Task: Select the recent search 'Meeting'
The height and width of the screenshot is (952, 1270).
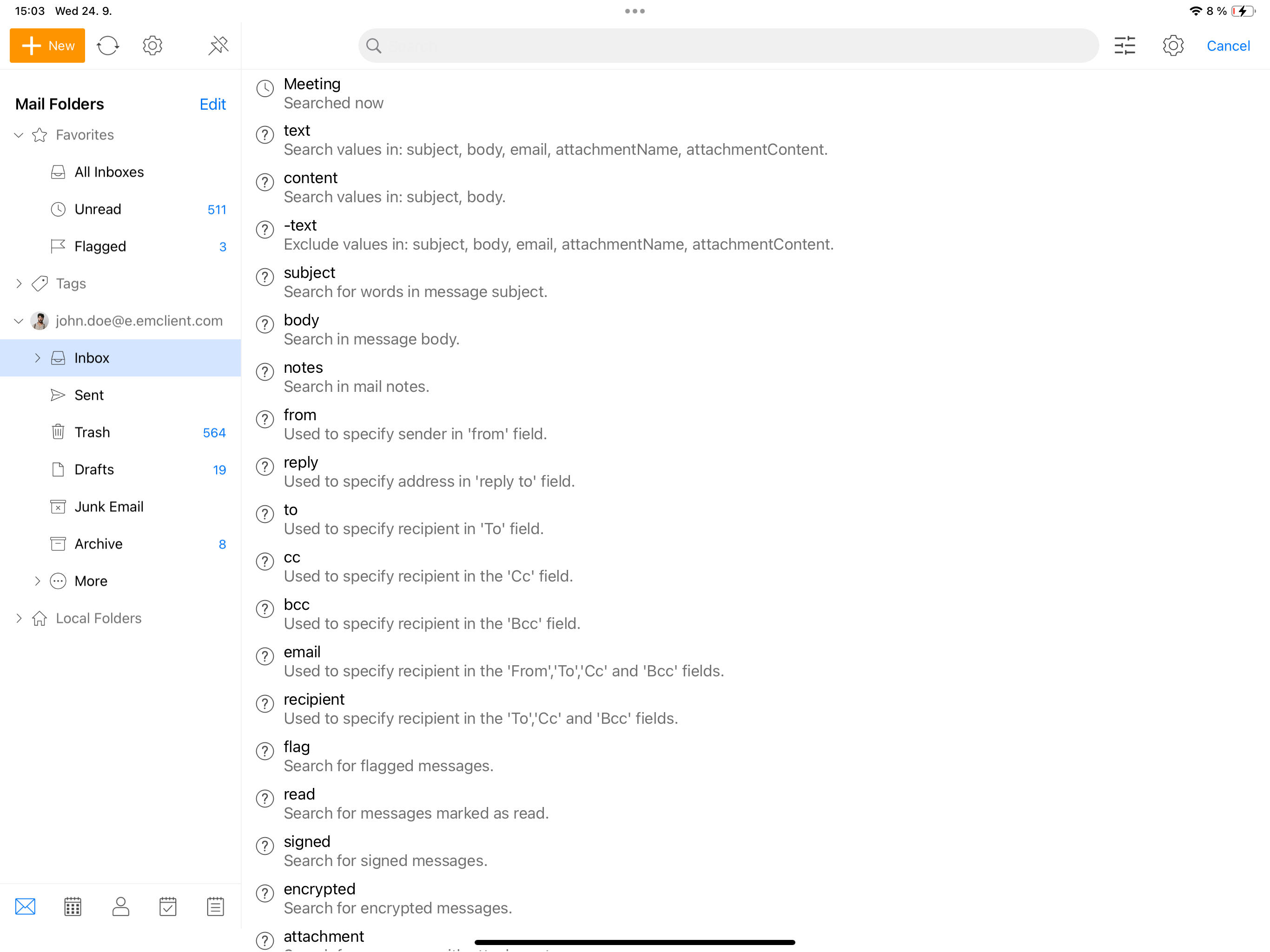Action: 755,93
